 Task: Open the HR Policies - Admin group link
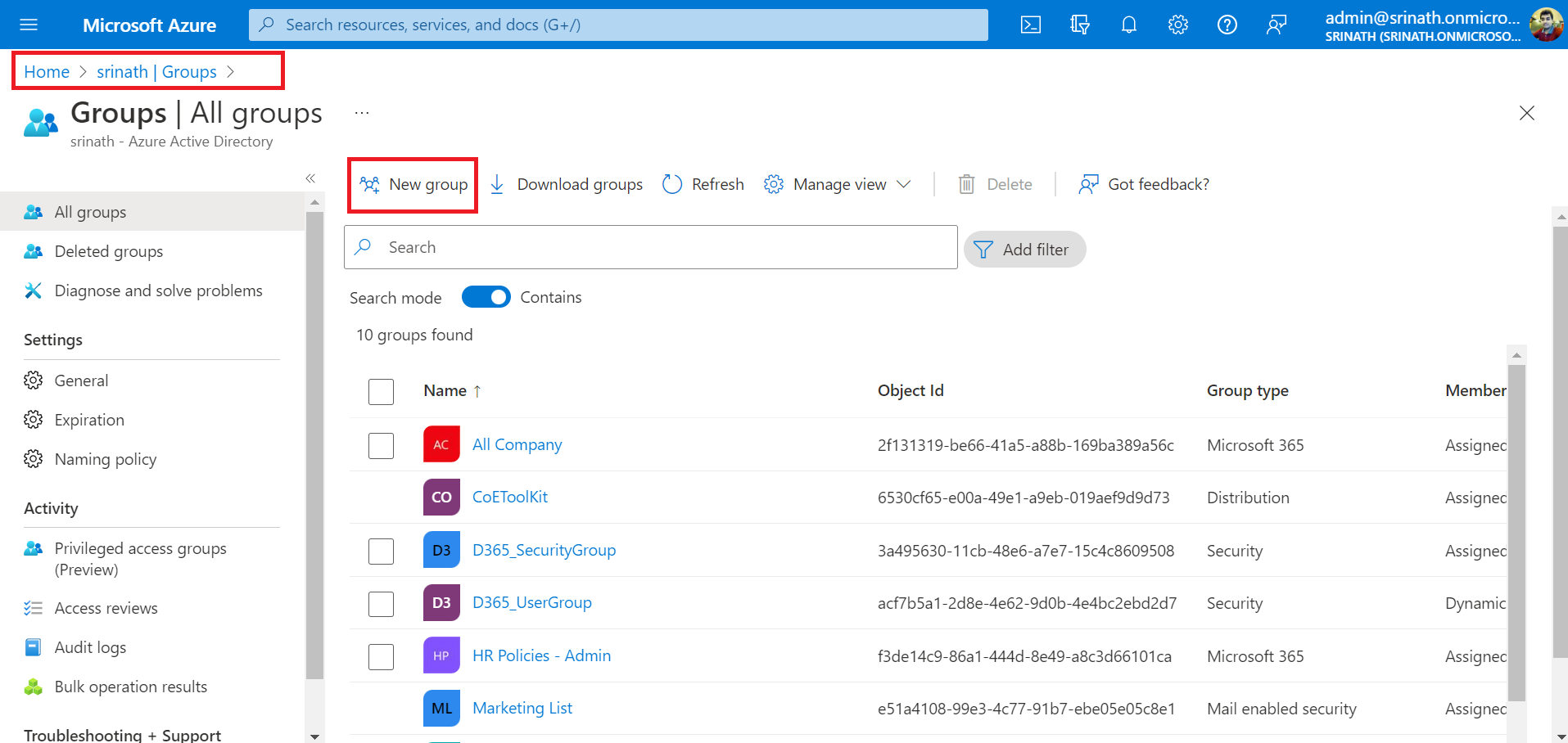click(541, 655)
